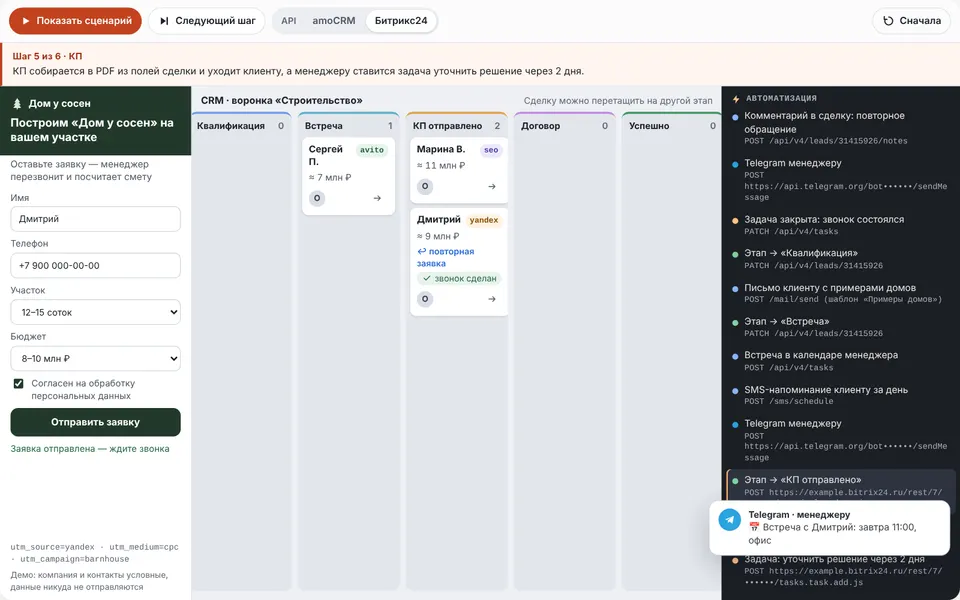Viewport: 960px width, 600px height.
Task: Click the seo tag on the Марина В. card
Action: (491, 150)
